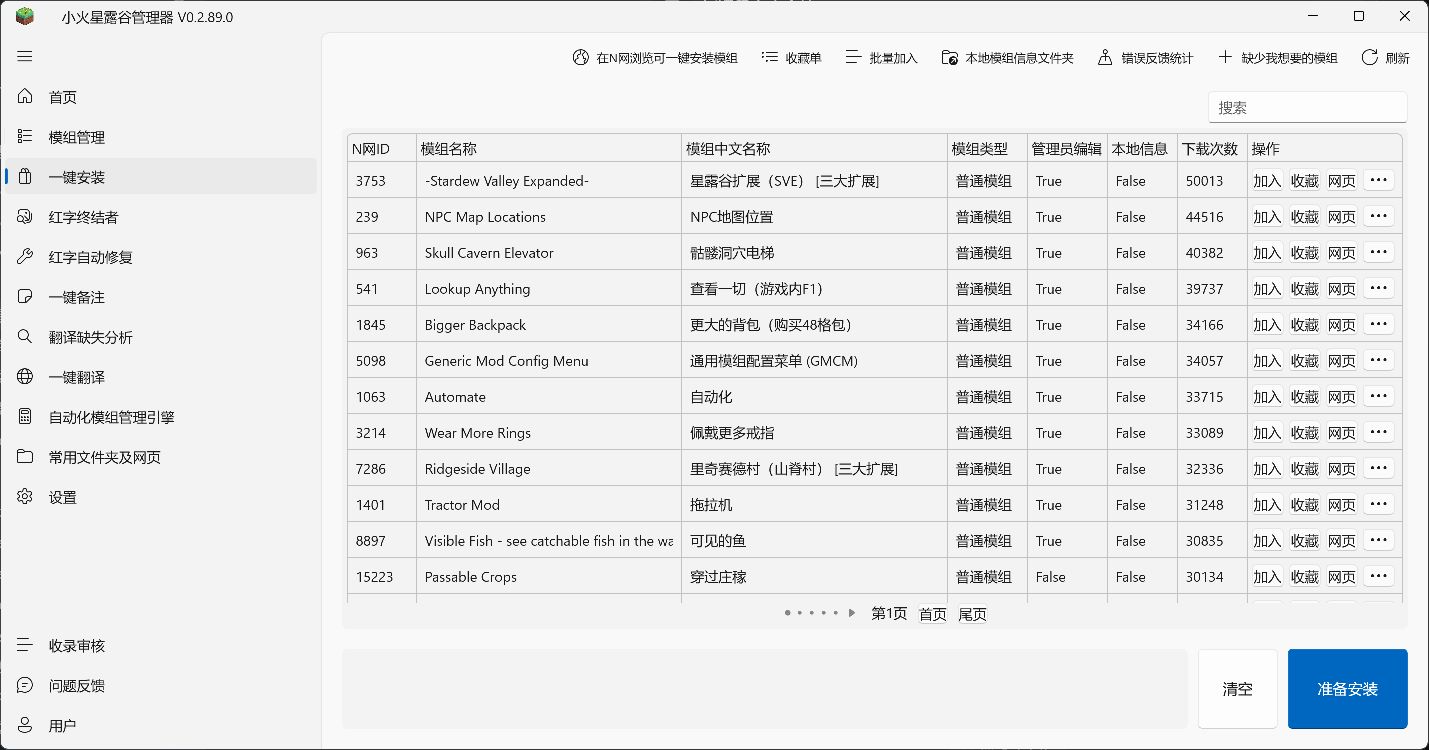This screenshot has width=1429, height=750.
Task: Toggle the hamburger navigation menu
Action: [25, 57]
